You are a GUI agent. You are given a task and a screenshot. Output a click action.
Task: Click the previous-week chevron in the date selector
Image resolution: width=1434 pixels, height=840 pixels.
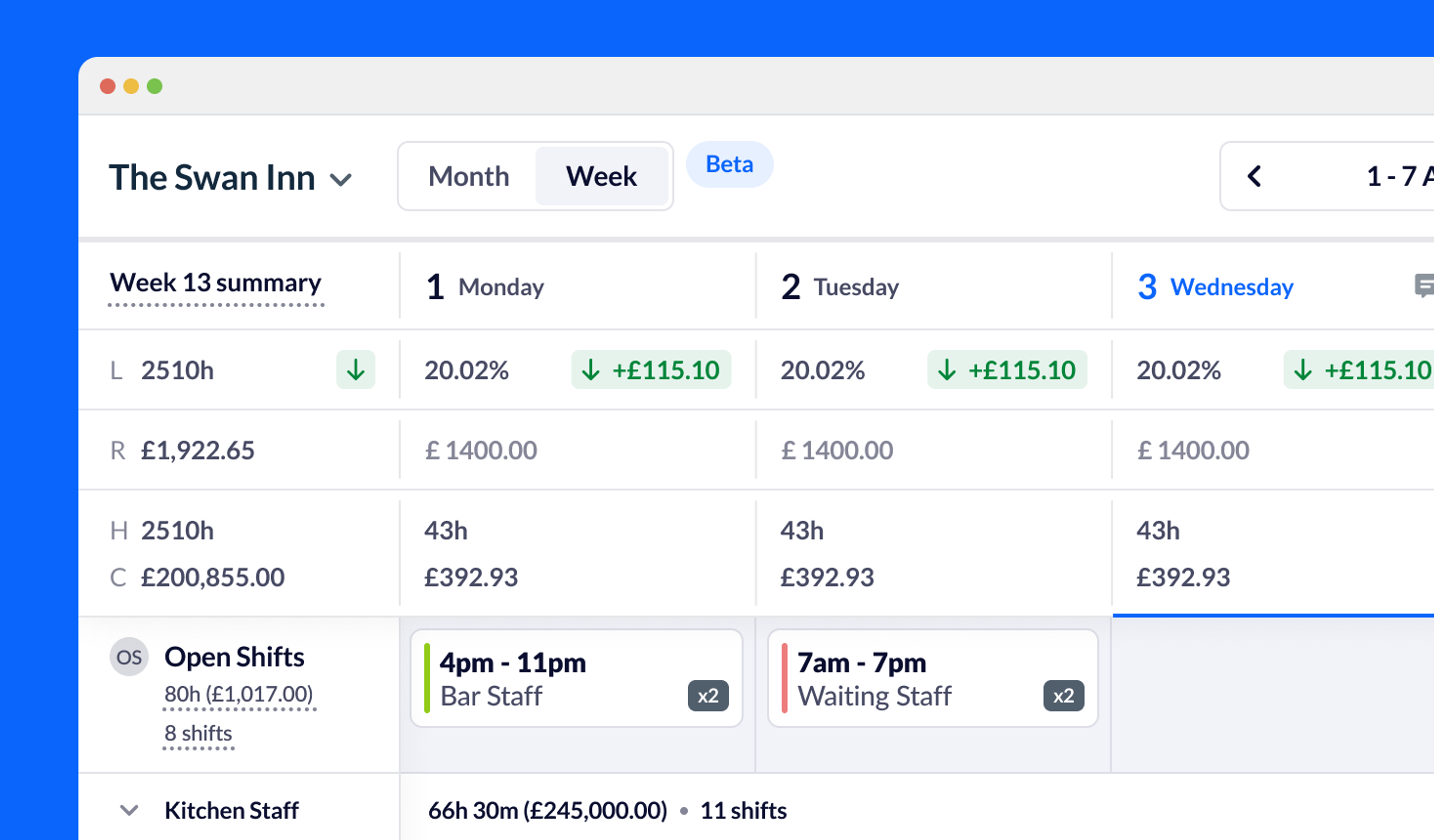click(x=1255, y=177)
